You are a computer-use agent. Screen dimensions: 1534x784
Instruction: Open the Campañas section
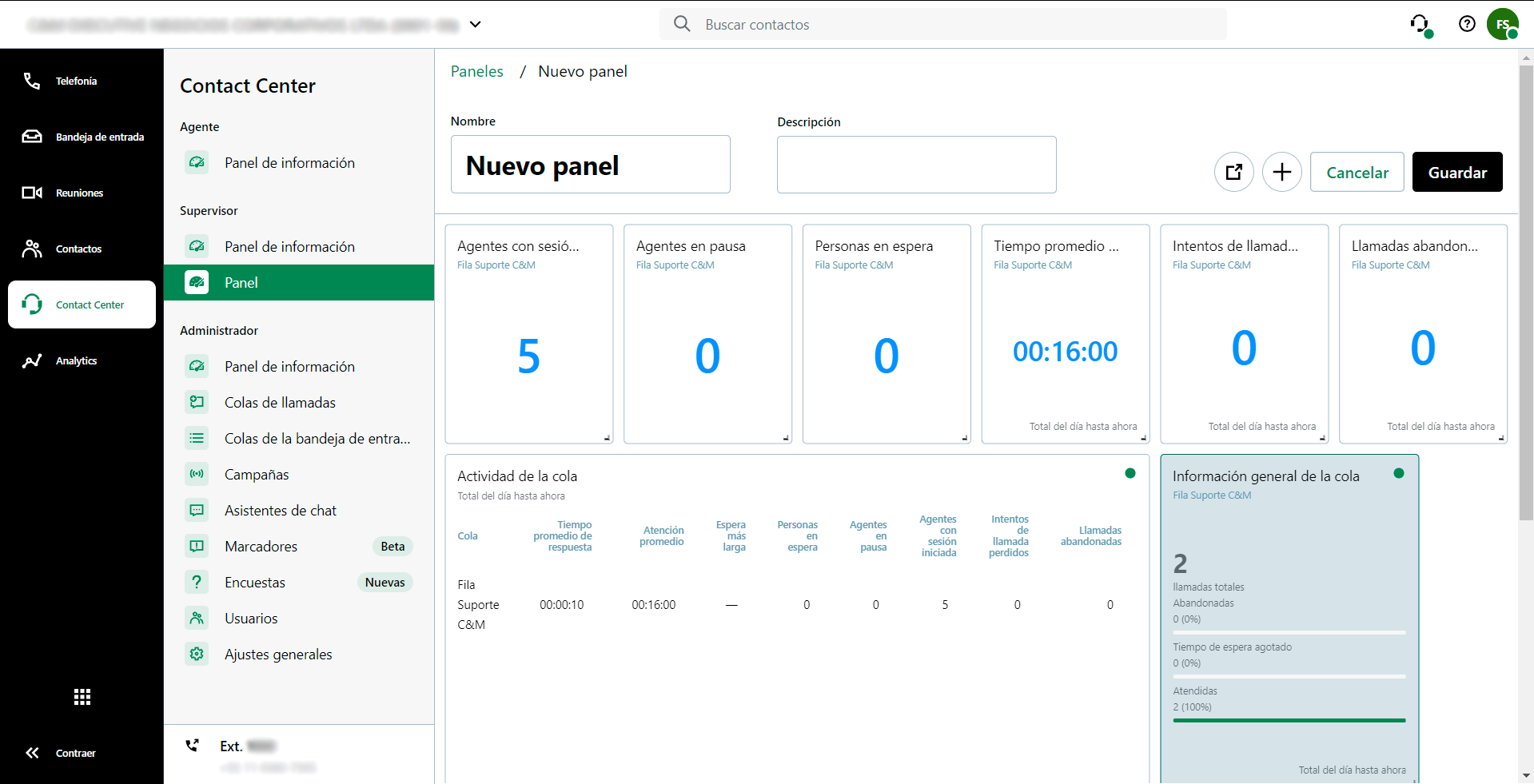pyautogui.click(x=257, y=474)
